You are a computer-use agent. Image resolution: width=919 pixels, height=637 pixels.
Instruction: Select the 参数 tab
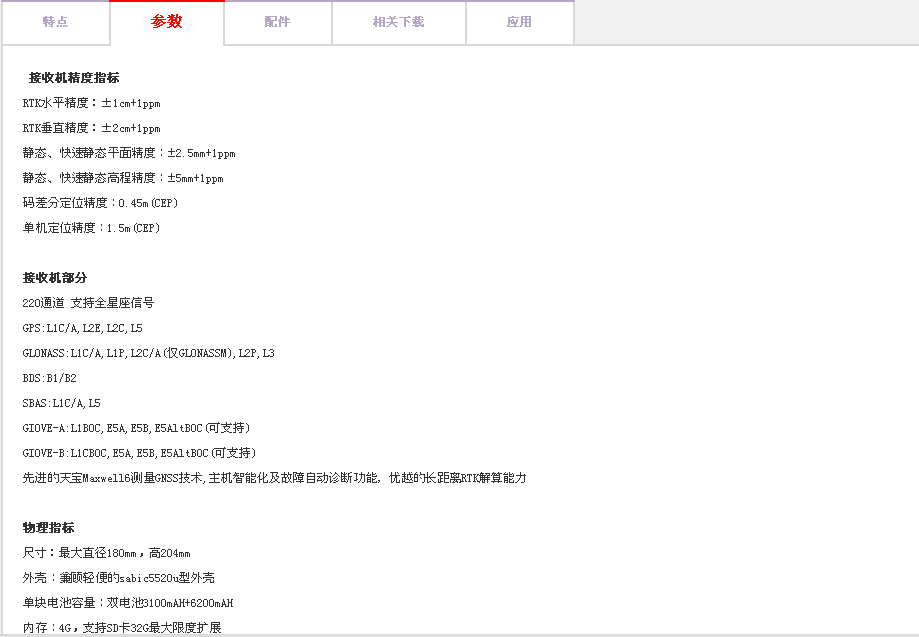167,22
